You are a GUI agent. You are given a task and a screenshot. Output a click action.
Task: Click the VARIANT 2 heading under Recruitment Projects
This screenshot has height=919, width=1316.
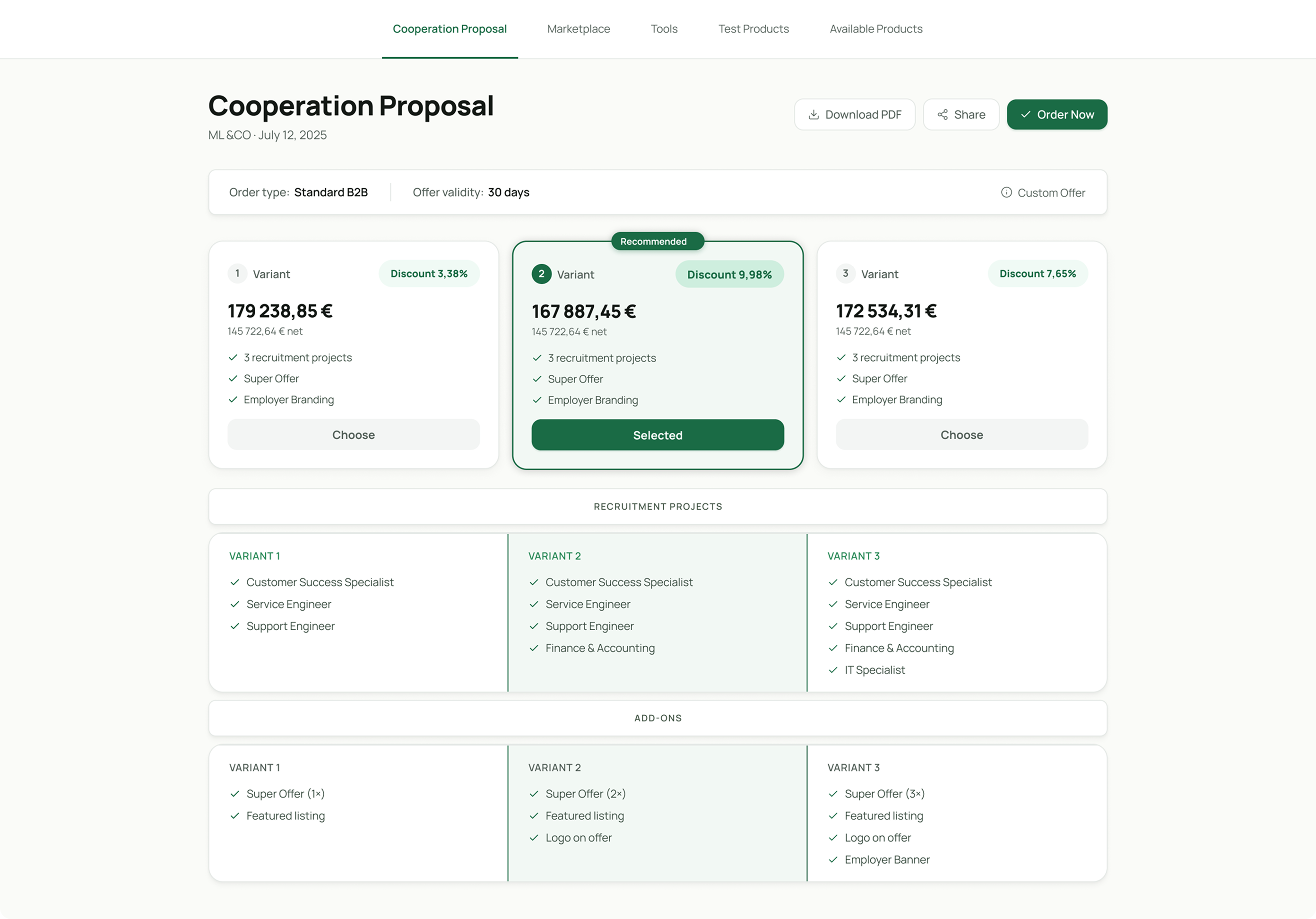coord(554,555)
